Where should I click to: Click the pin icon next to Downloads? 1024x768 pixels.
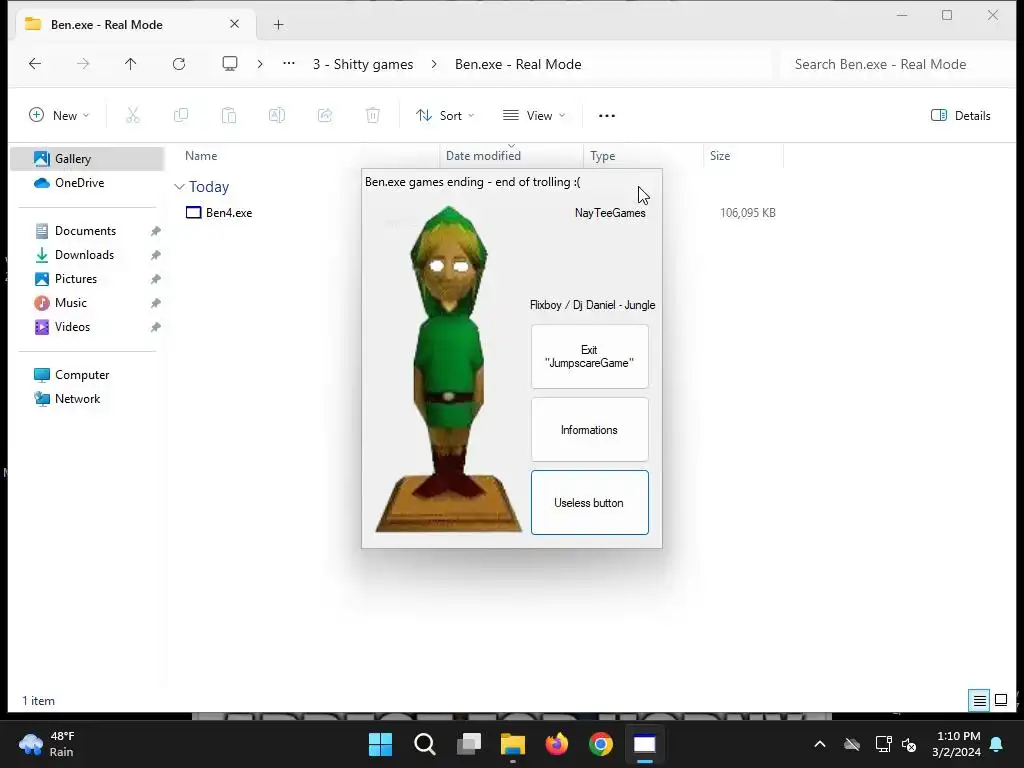click(155, 255)
